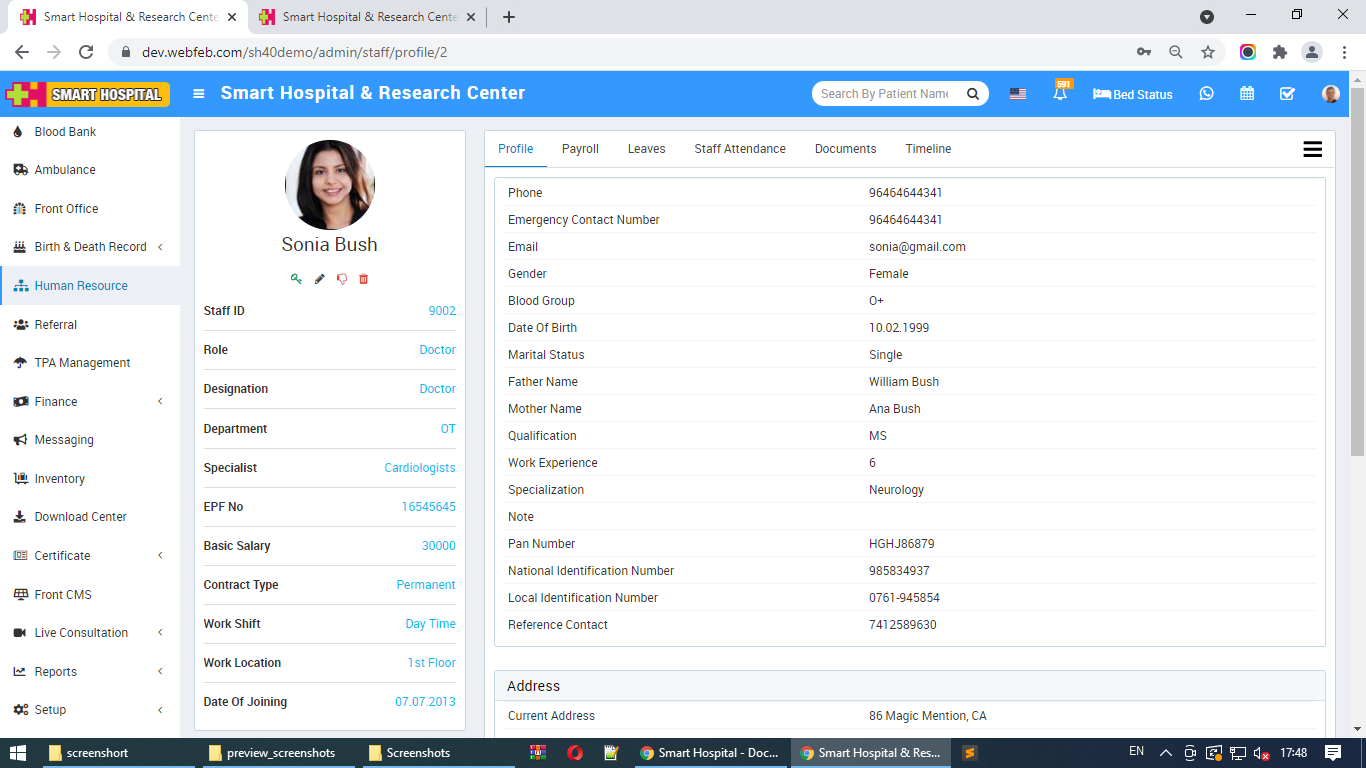Open the calendar icon in header

1247,93
